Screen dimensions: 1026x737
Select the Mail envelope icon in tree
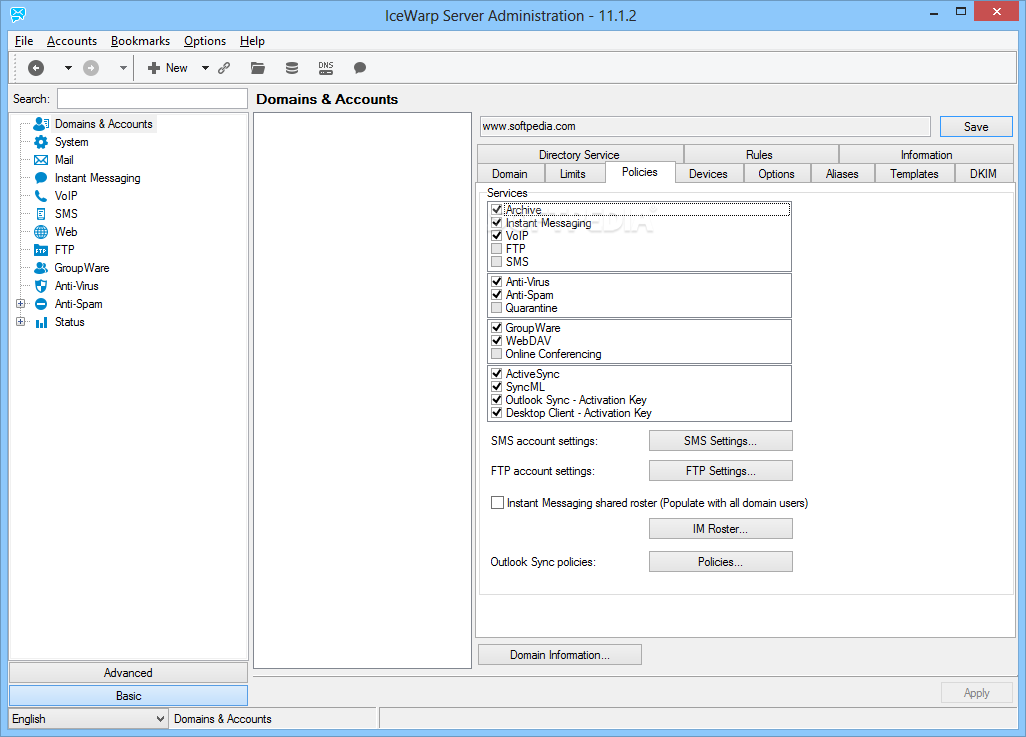[41, 160]
